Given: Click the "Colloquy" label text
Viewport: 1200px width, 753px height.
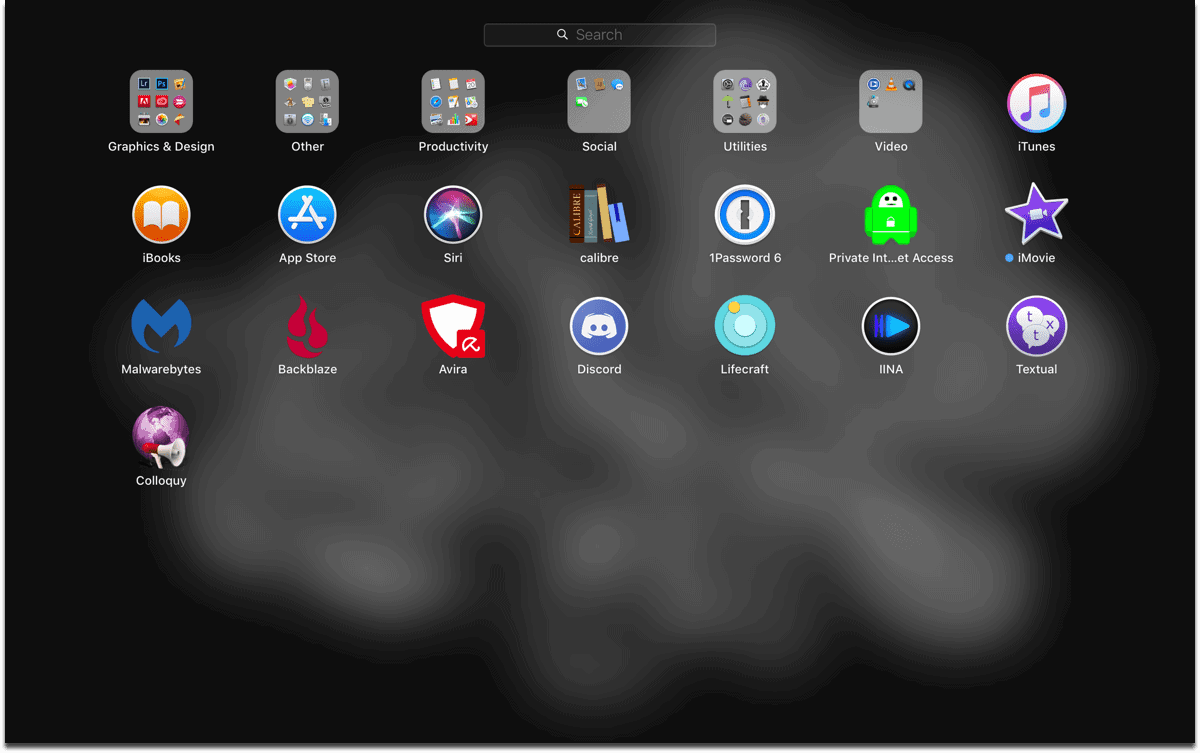Looking at the screenshot, I should point(161,481).
